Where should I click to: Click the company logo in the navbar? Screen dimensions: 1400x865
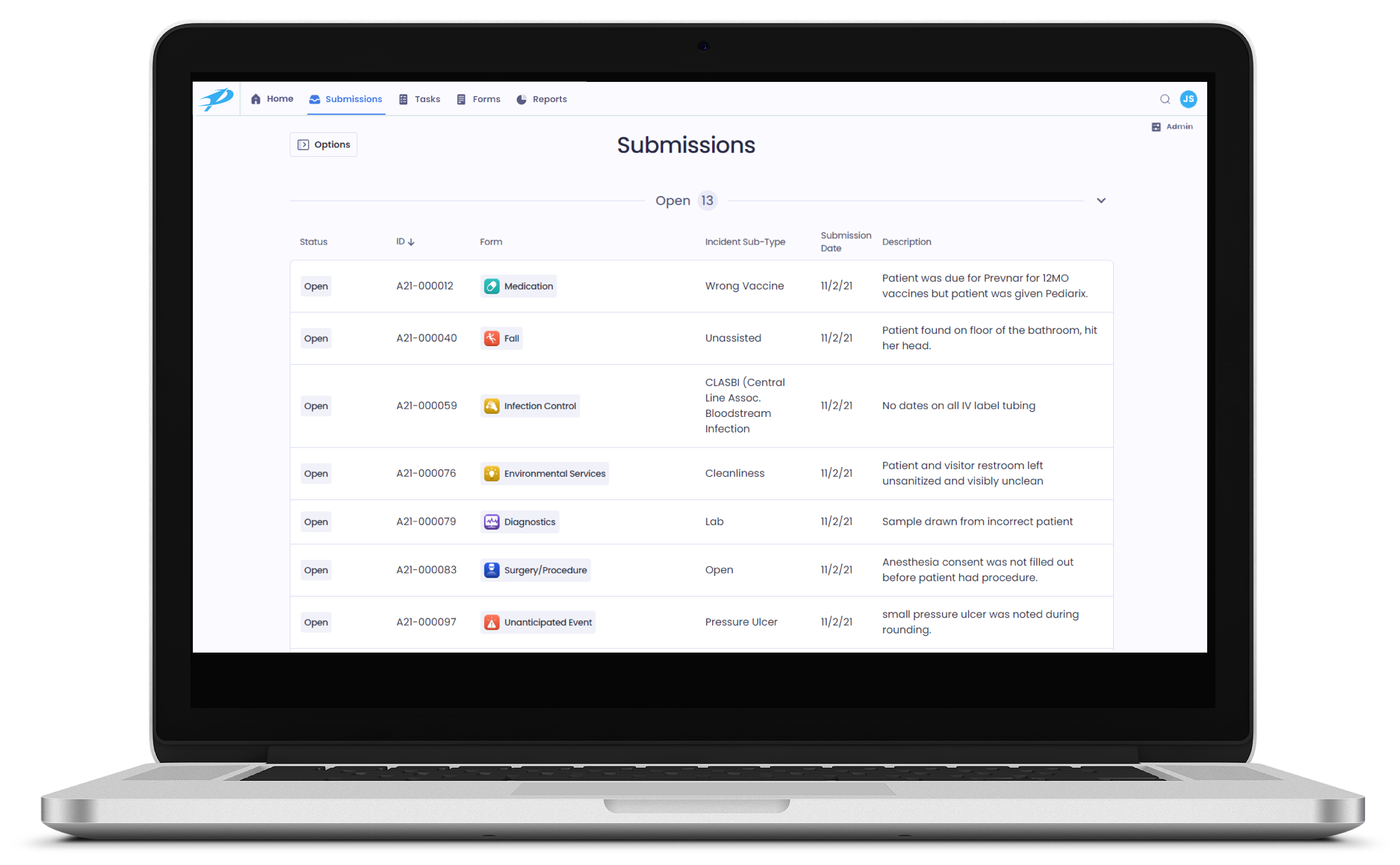pyautogui.click(x=217, y=98)
